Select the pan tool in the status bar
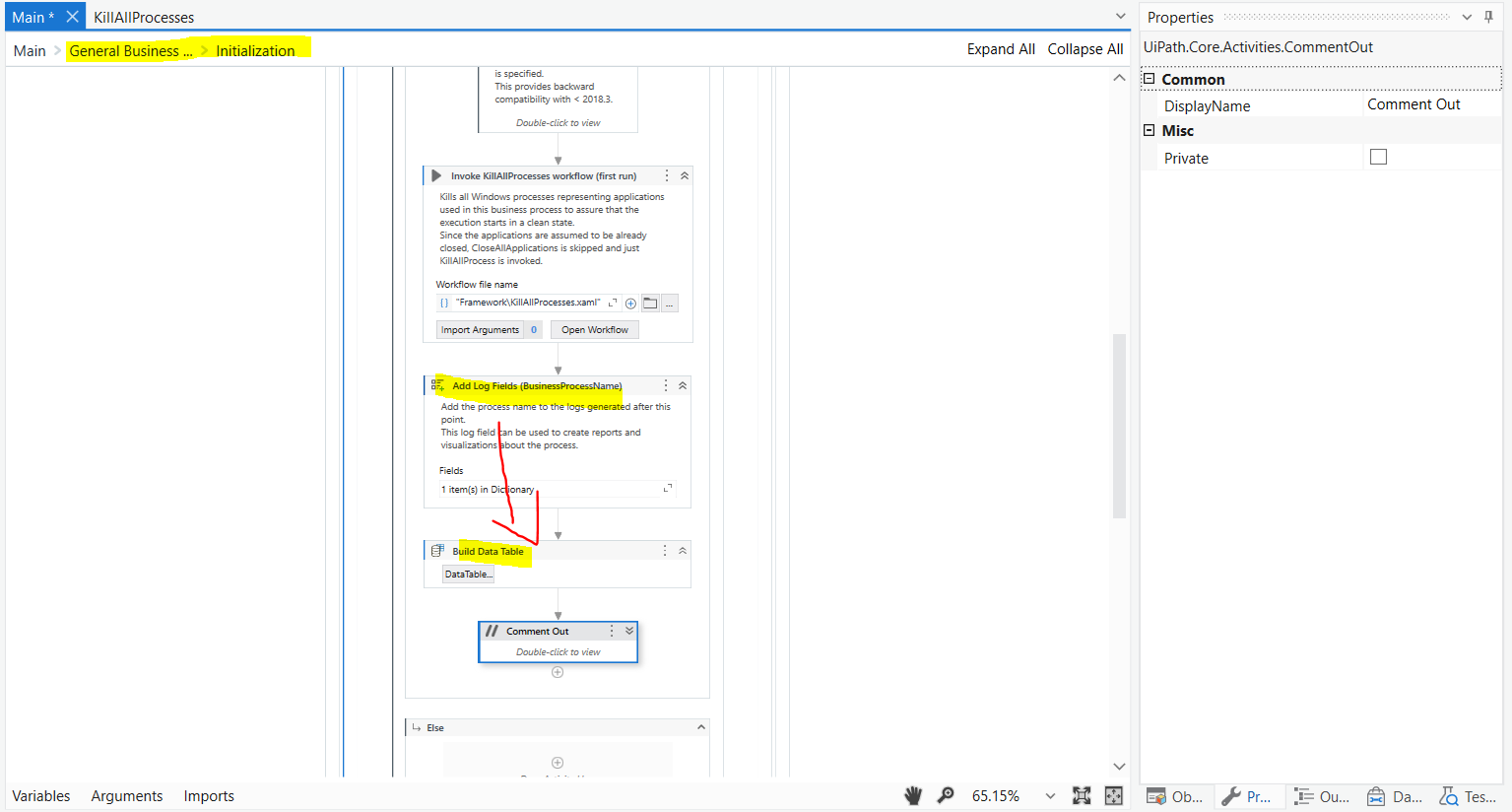This screenshot has width=1512, height=812. pos(912,795)
